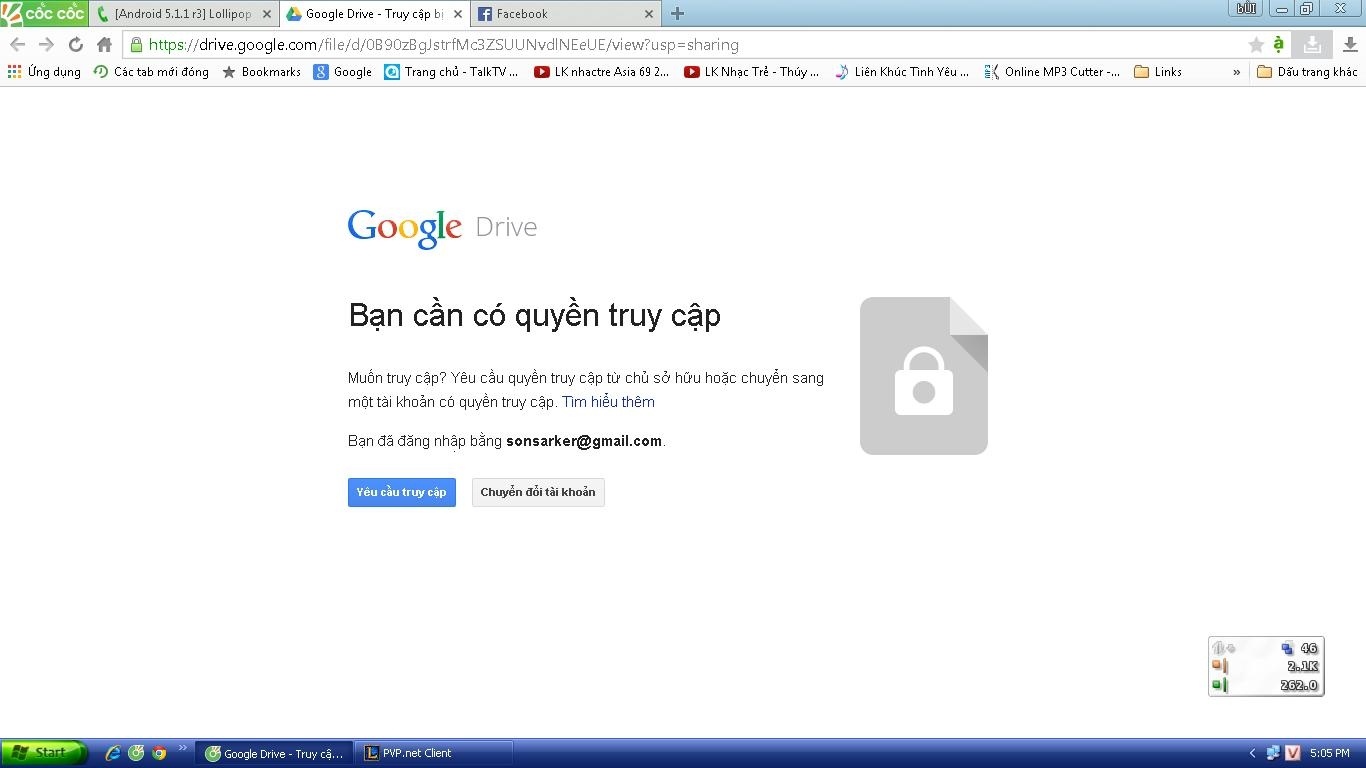The width and height of the screenshot is (1366, 768).
Task: Switch to PVP.net Client in the taskbar
Action: tap(435, 754)
